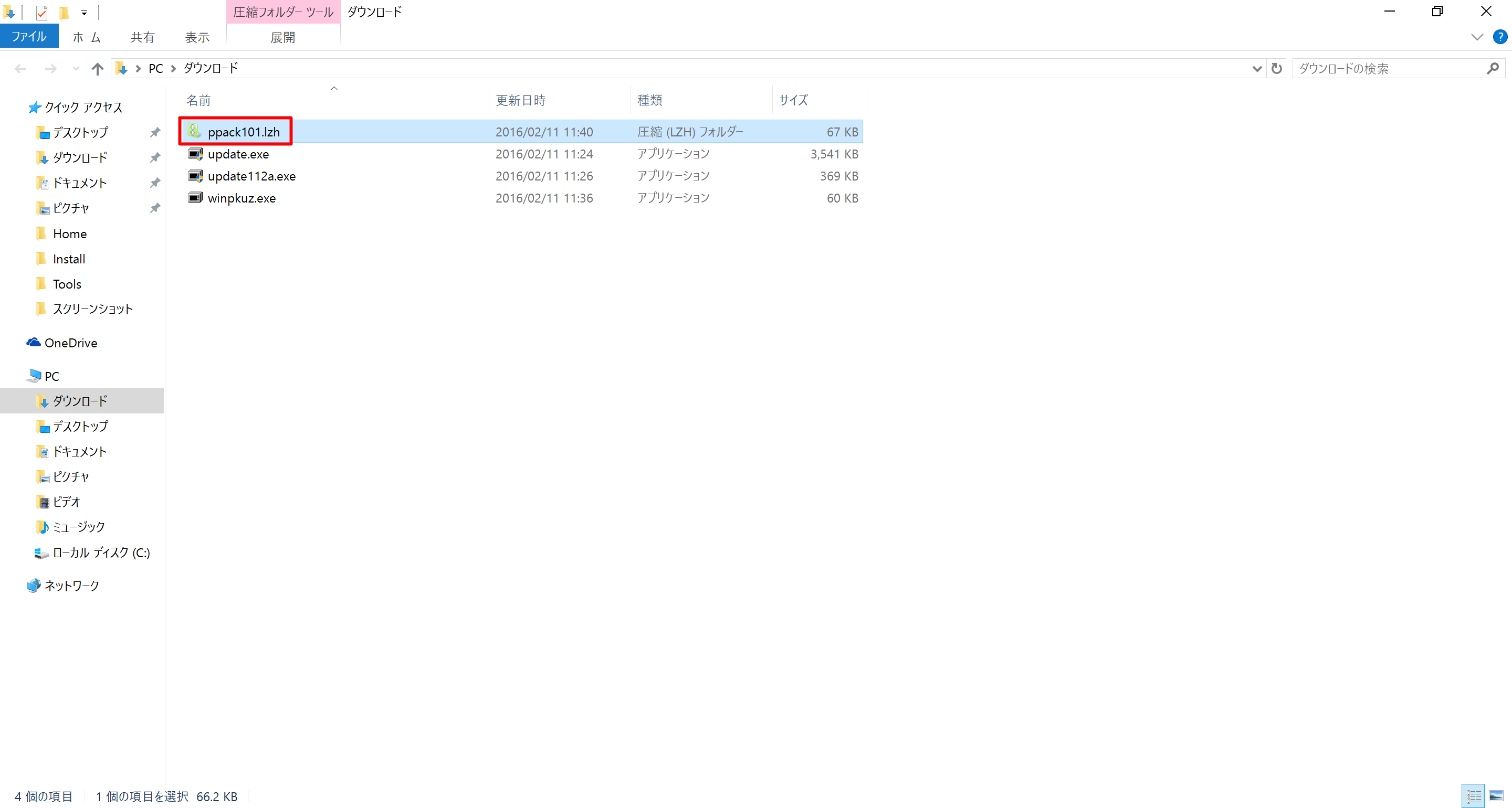The height and width of the screenshot is (808, 1512).
Task: Click the magnifier search icon
Action: click(1493, 69)
